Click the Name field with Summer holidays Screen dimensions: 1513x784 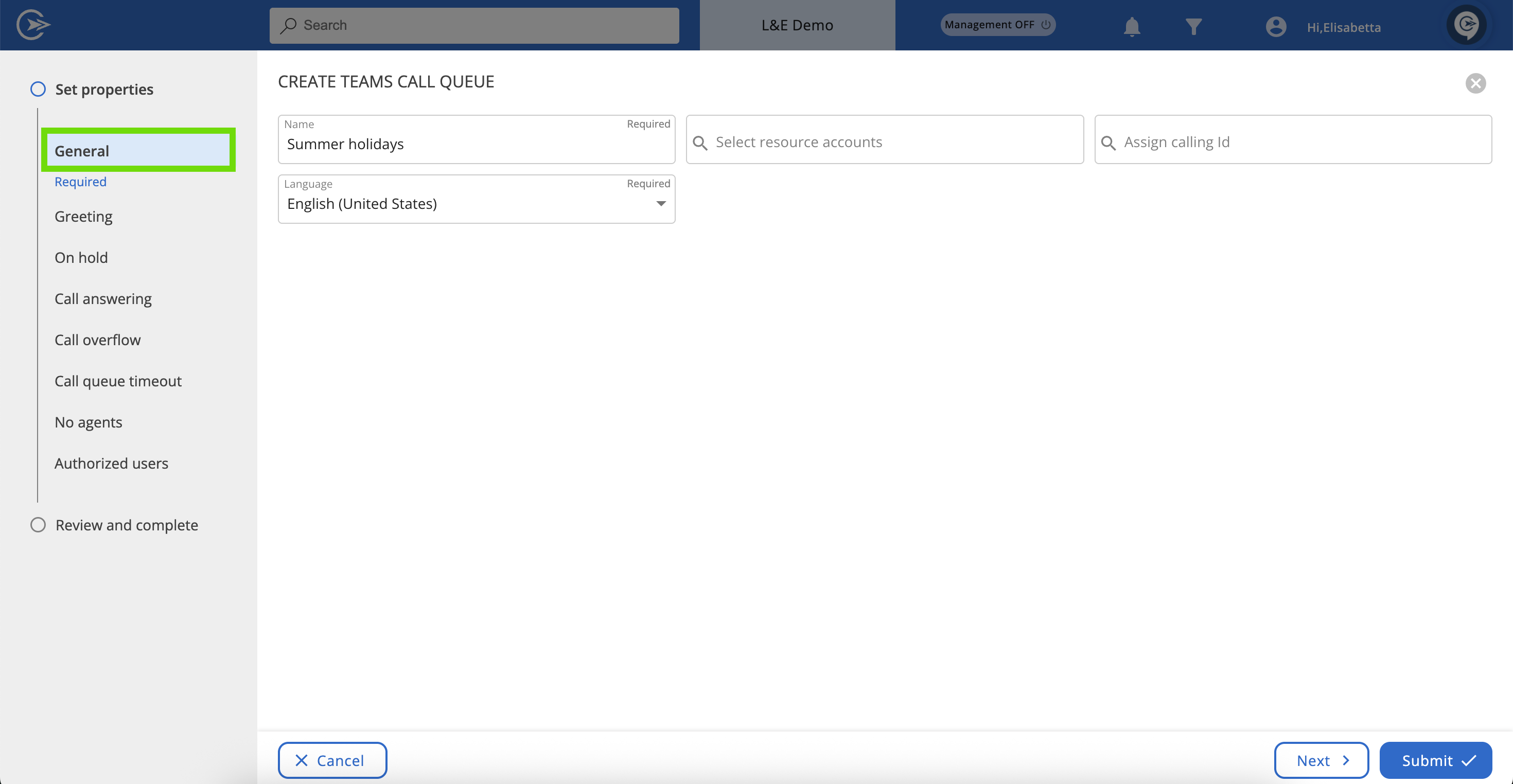[x=477, y=139]
